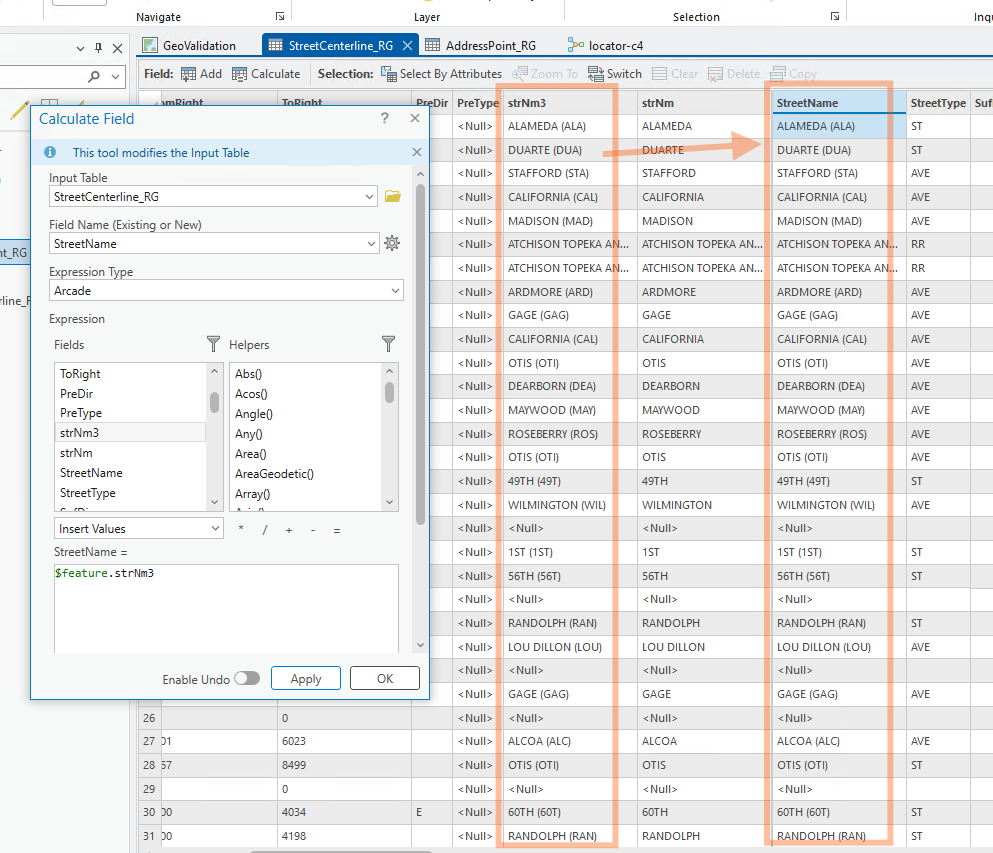Image resolution: width=993 pixels, height=853 pixels.
Task: Open field properties gear icon
Action: (392, 243)
